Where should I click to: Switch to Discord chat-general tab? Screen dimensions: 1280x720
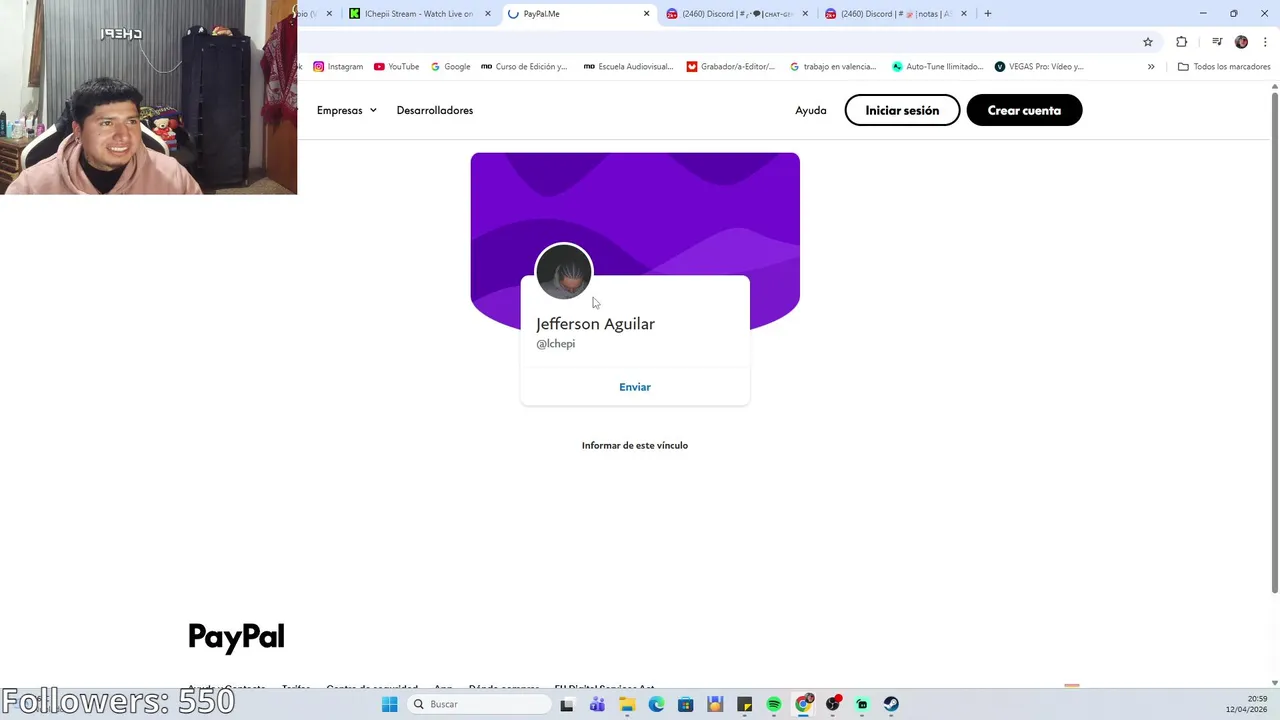coord(737,14)
